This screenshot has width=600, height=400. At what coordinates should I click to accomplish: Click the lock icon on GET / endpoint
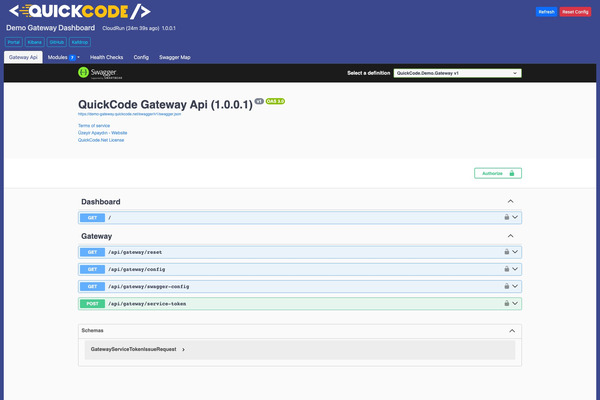(507, 217)
